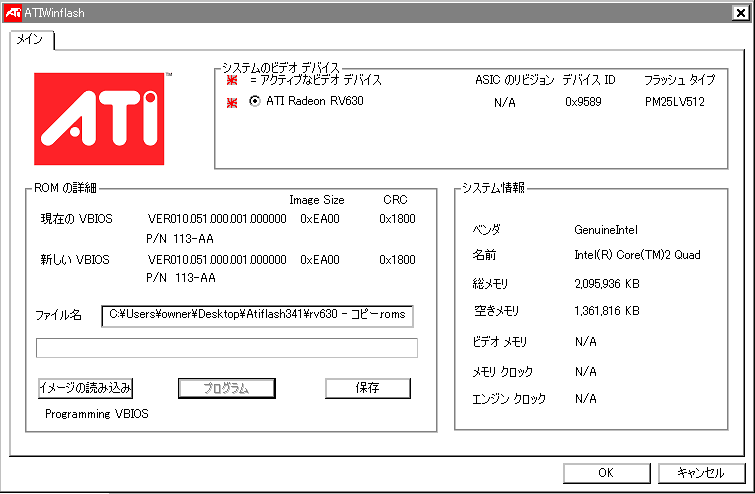Click the GenuineIntel vendor value

pyautogui.click(x=606, y=230)
